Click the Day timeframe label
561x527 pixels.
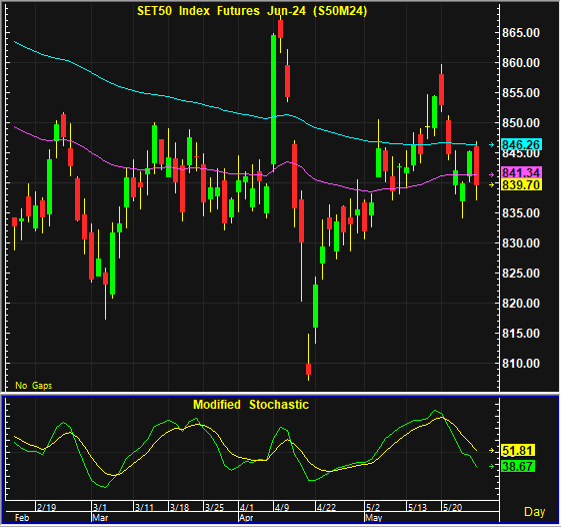[x=535, y=512]
